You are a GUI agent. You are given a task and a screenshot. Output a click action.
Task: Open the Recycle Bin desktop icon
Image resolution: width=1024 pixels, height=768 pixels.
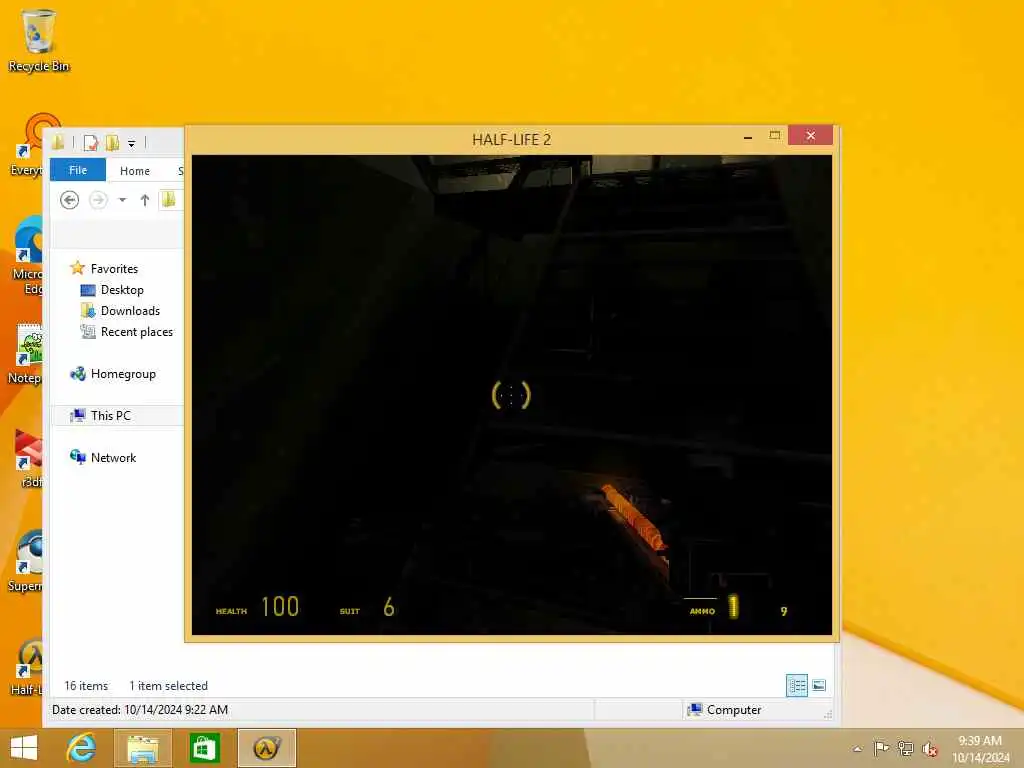pyautogui.click(x=38, y=40)
